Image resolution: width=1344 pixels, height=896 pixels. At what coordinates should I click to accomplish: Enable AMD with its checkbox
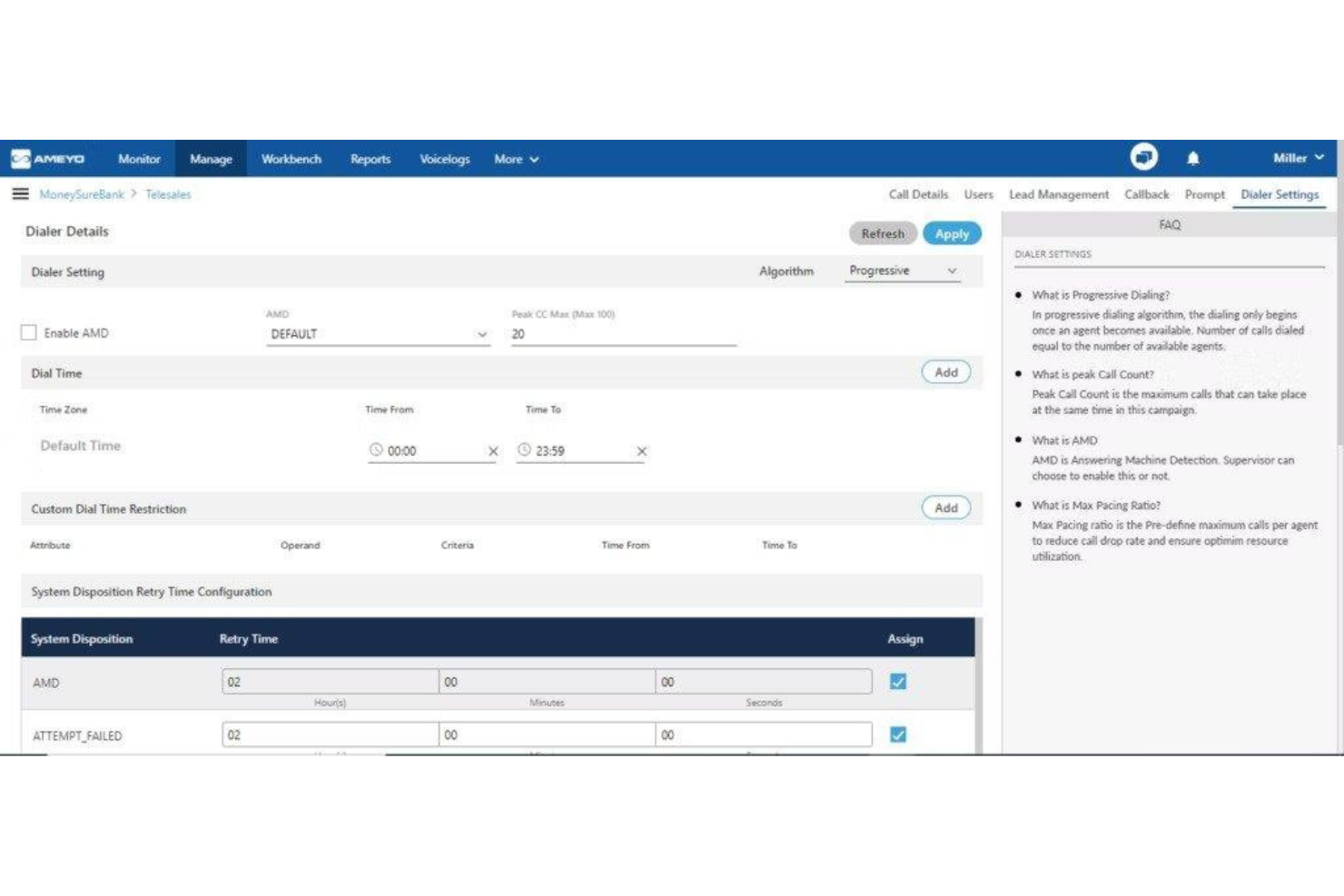[x=30, y=332]
